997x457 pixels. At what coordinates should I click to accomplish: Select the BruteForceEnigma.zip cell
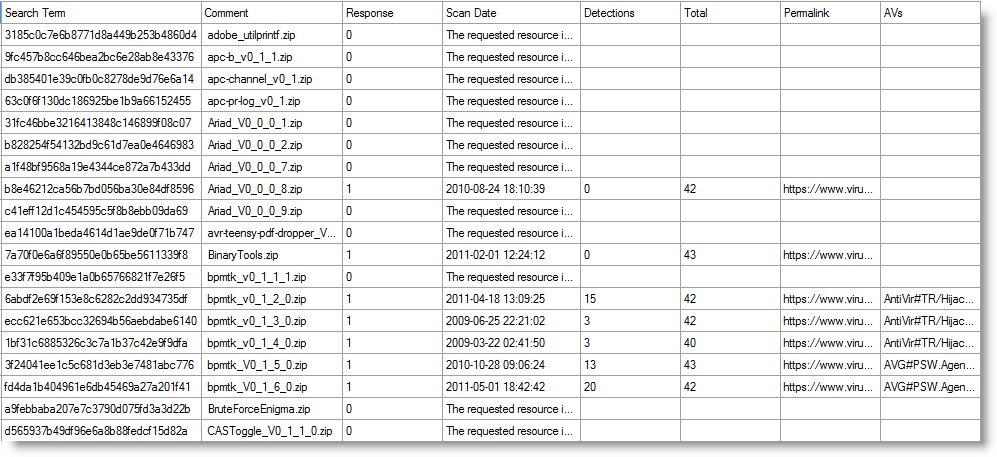point(270,409)
